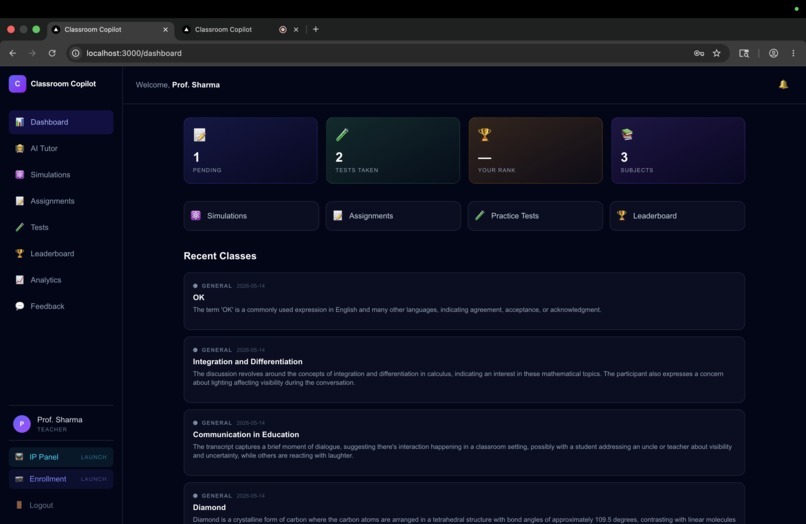This screenshot has width=806, height=524.
Task: Bookmark this page with the star icon
Action: (717, 53)
